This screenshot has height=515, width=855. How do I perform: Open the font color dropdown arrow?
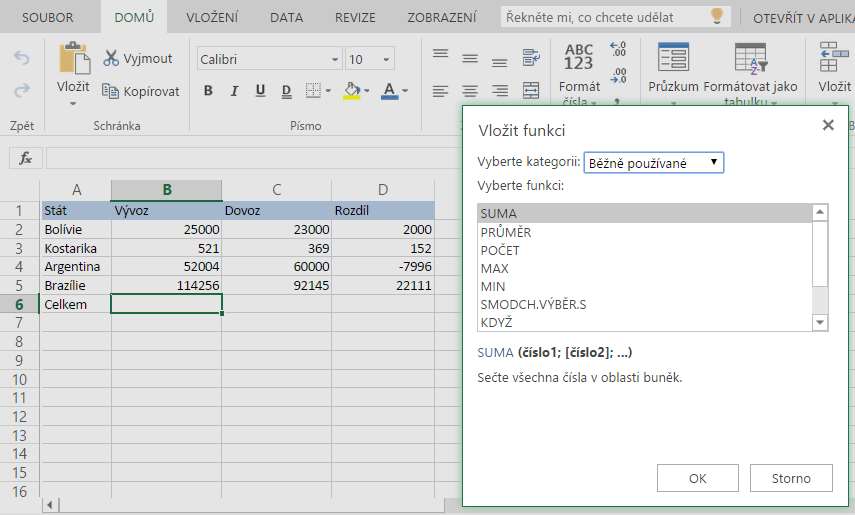coord(405,91)
